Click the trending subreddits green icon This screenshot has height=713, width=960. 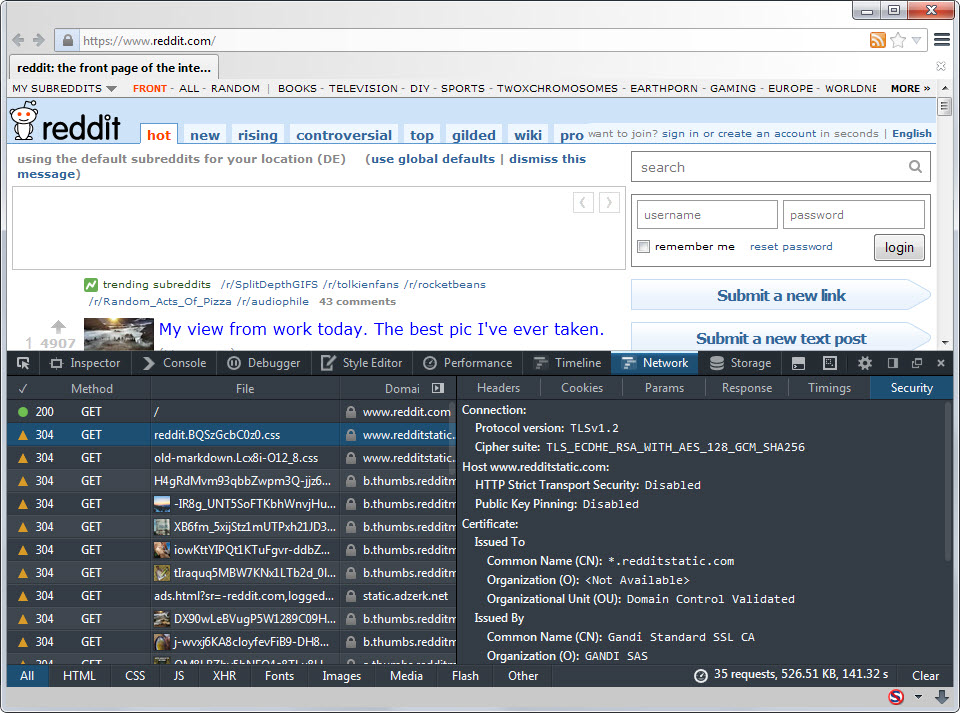[91, 285]
